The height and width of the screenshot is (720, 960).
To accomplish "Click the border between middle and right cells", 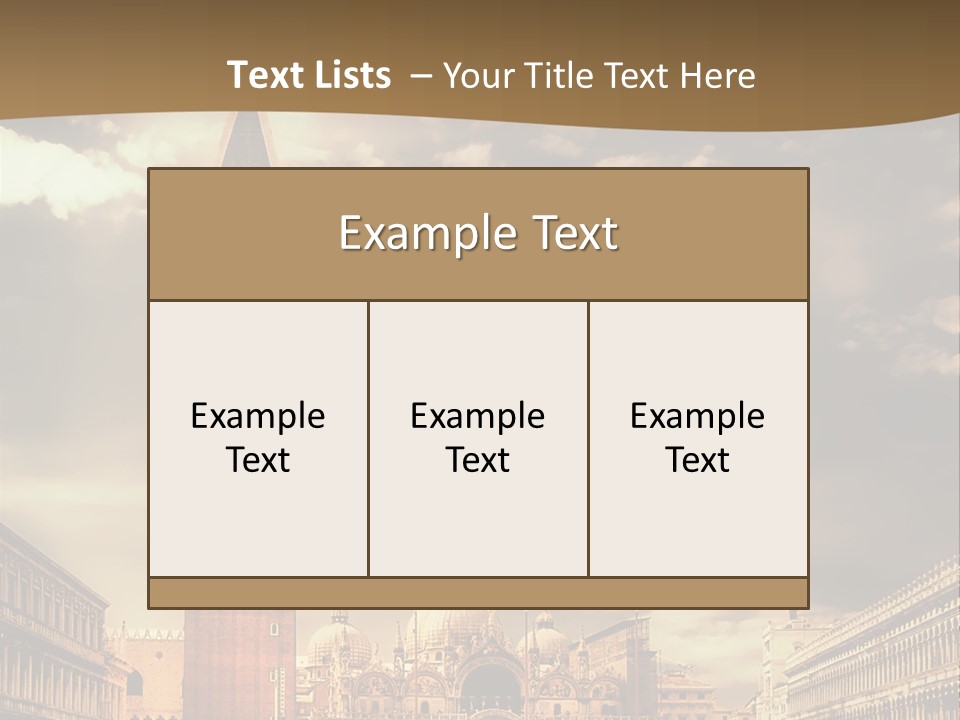I will pyautogui.click(x=589, y=438).
